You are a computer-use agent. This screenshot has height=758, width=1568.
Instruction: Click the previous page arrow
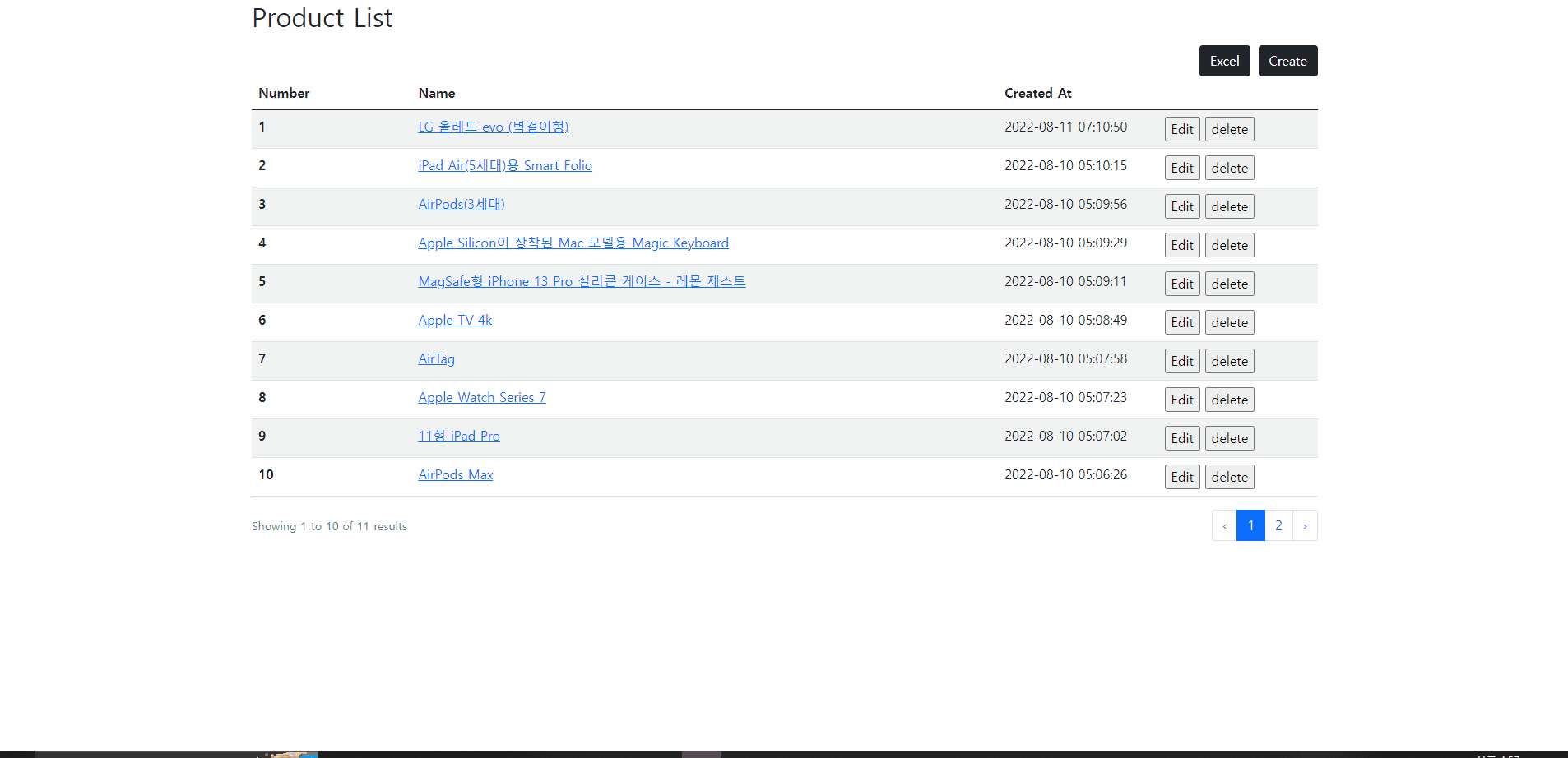click(1224, 525)
